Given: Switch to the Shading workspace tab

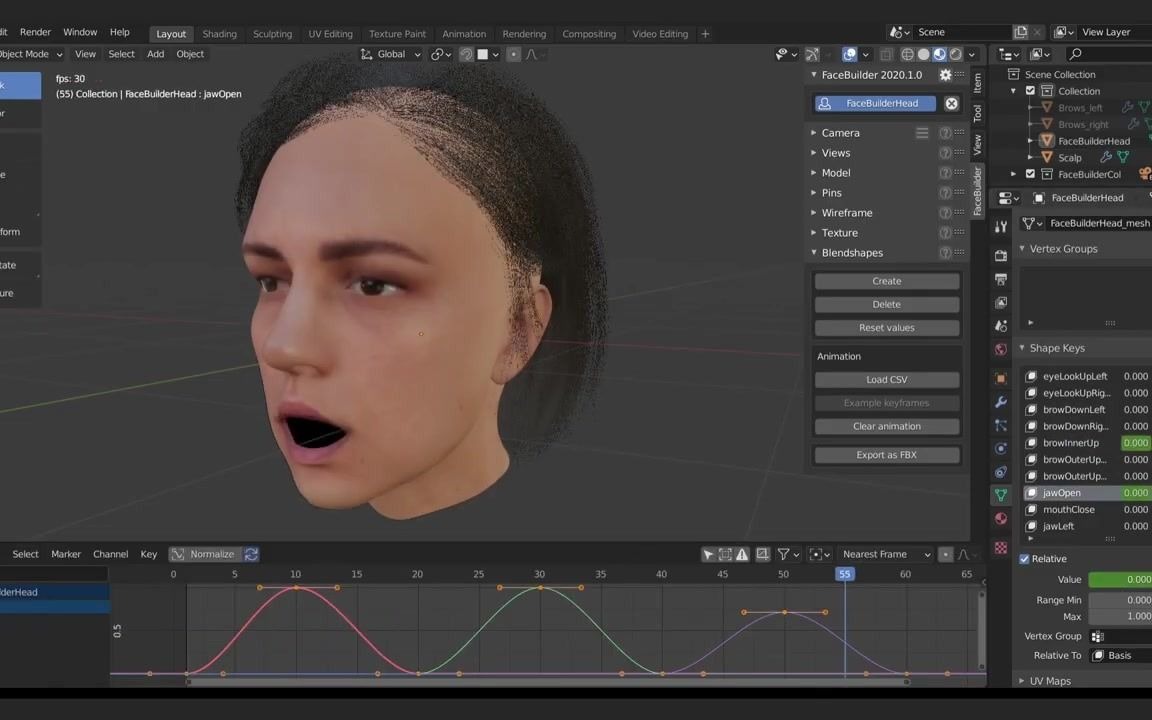Looking at the screenshot, I should pos(219,33).
